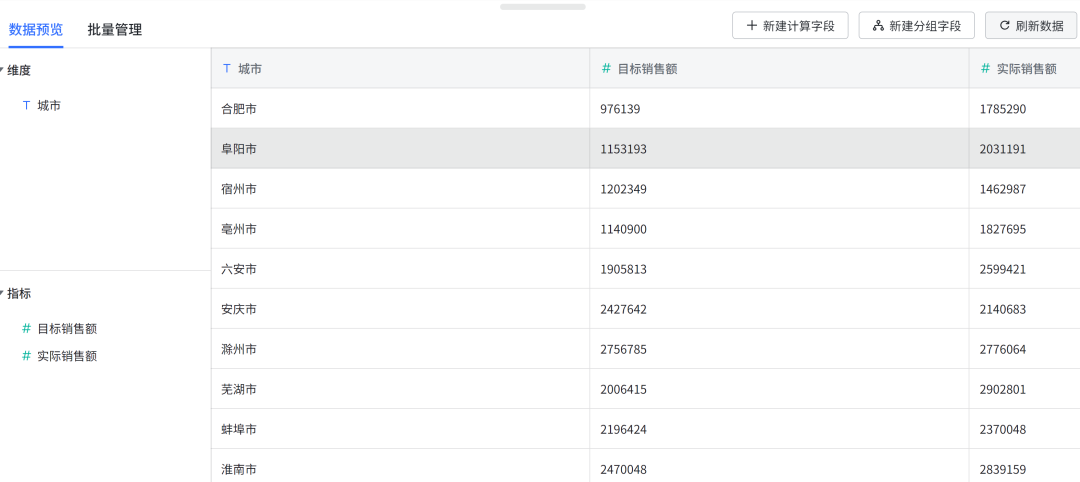This screenshot has height=482, width=1080.
Task: Select 目标销售额 field in metrics list
Action: (x=67, y=328)
